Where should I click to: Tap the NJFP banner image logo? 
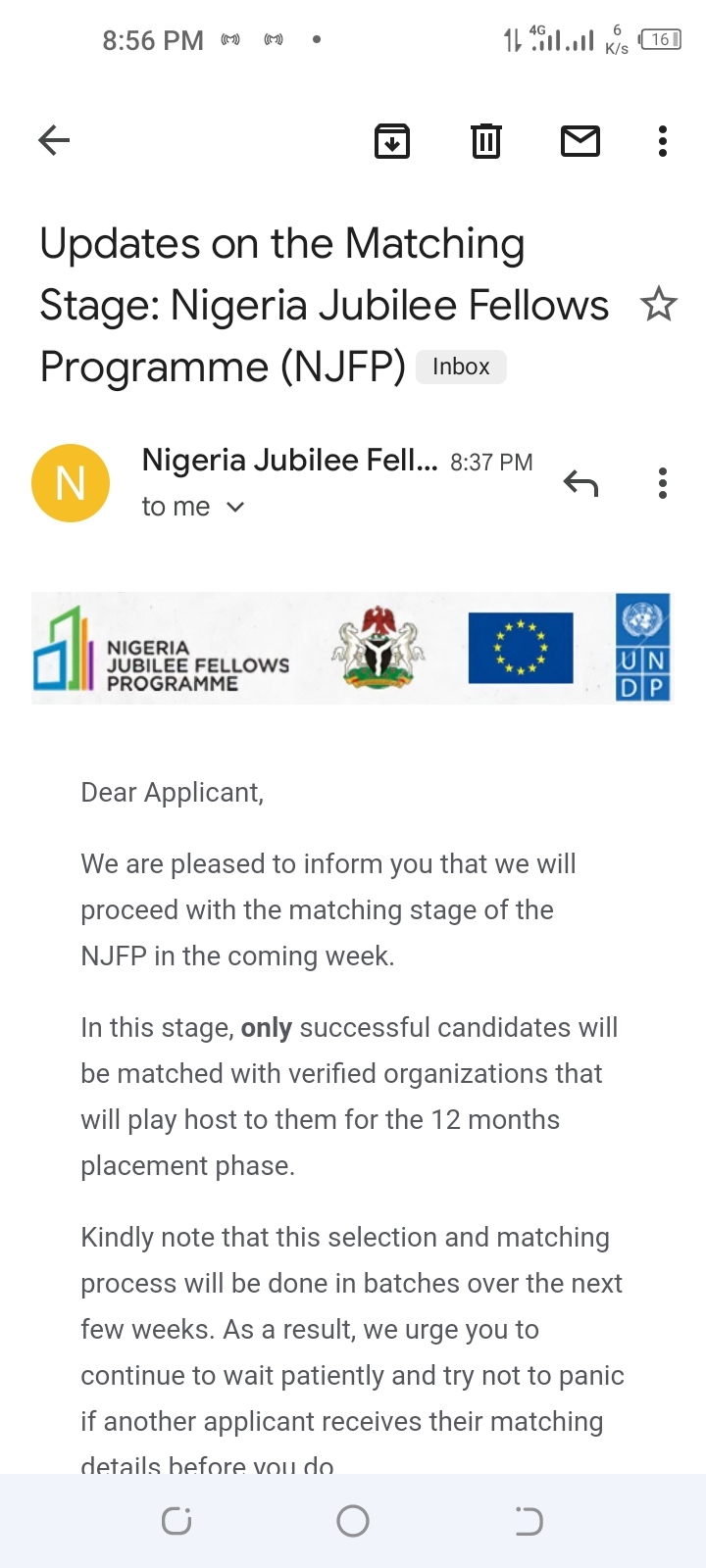(162, 649)
